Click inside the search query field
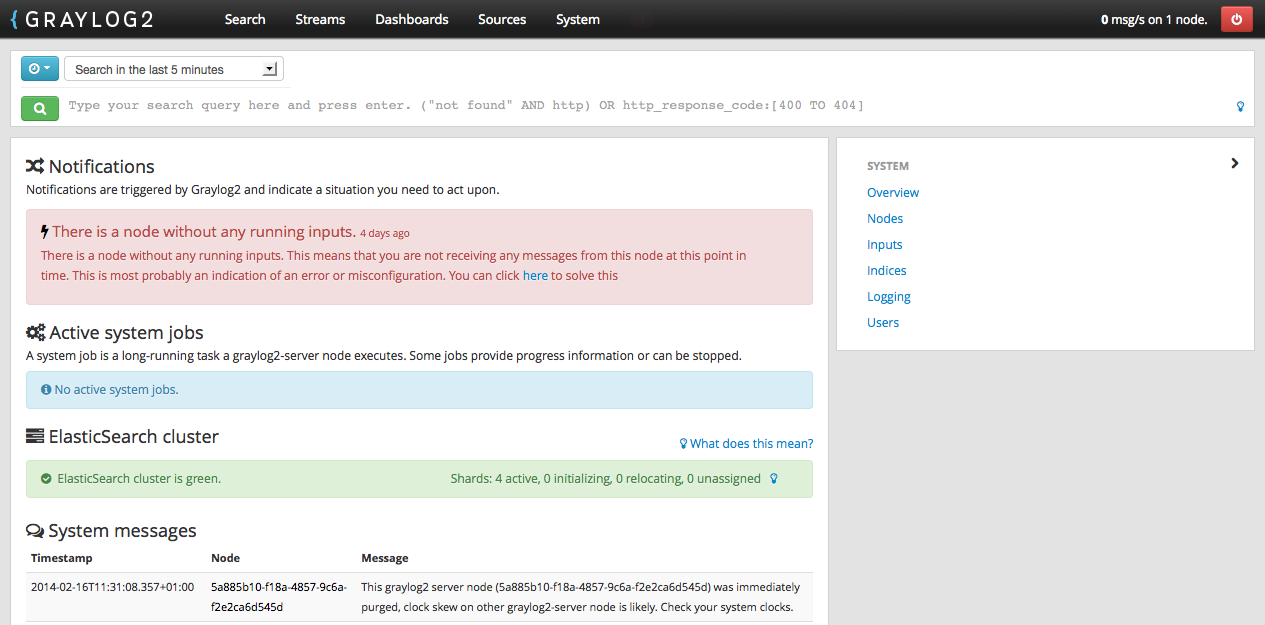 click(500, 105)
